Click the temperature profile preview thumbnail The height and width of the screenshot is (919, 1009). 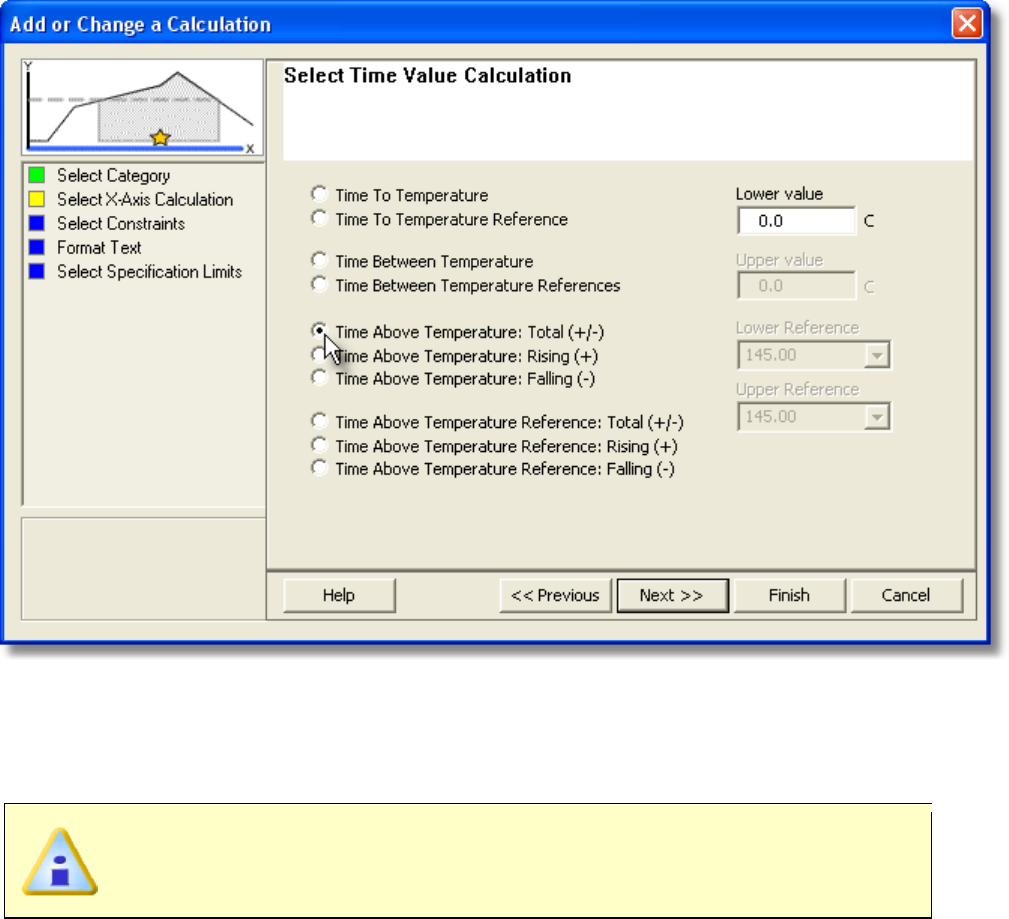click(142, 107)
